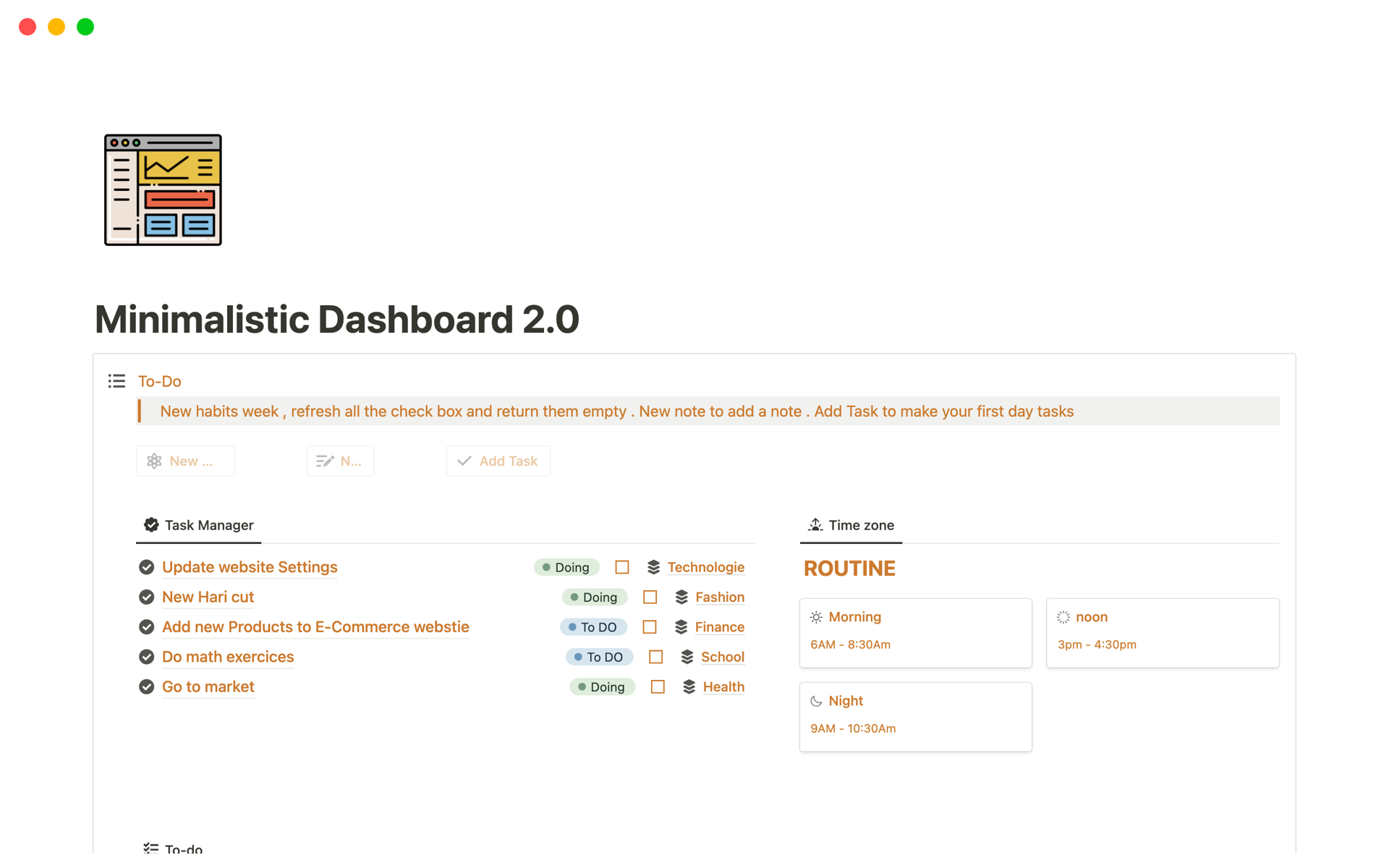Open the Finance category link

coord(719,627)
